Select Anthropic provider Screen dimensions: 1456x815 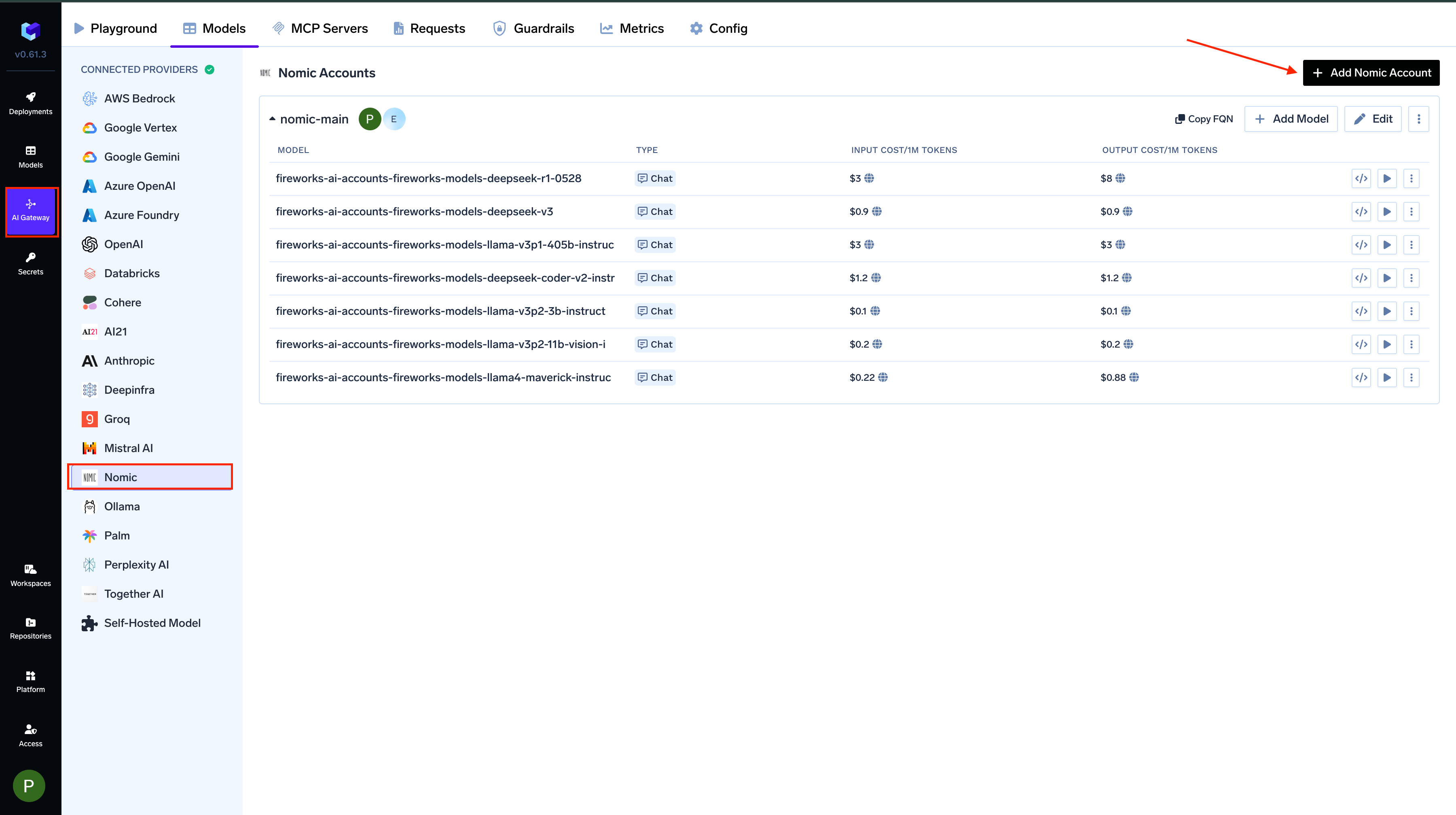coord(129,361)
